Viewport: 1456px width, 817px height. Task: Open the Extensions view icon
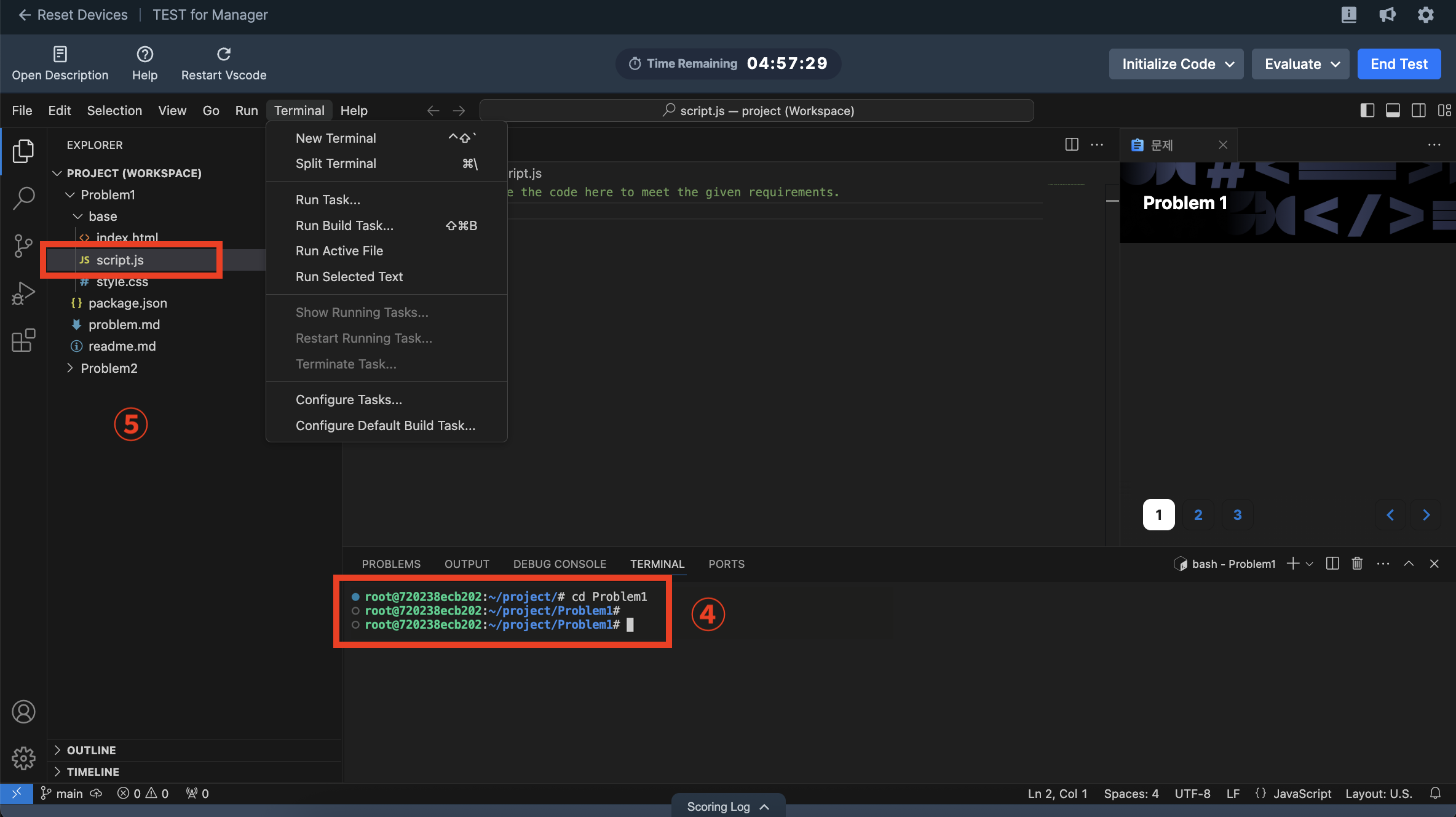coord(23,340)
